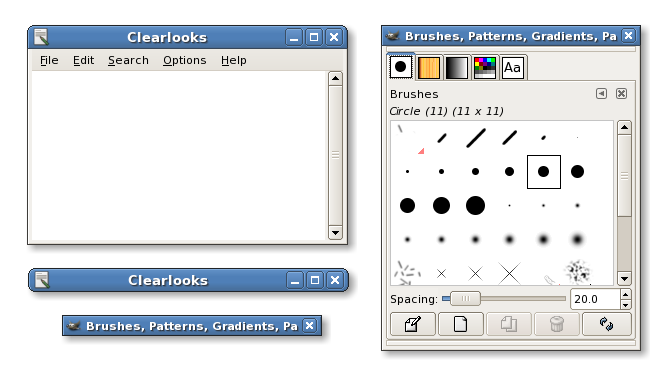Close the small standalone Brushes, Patterns titlebar
The image size is (672, 379).
(309, 326)
